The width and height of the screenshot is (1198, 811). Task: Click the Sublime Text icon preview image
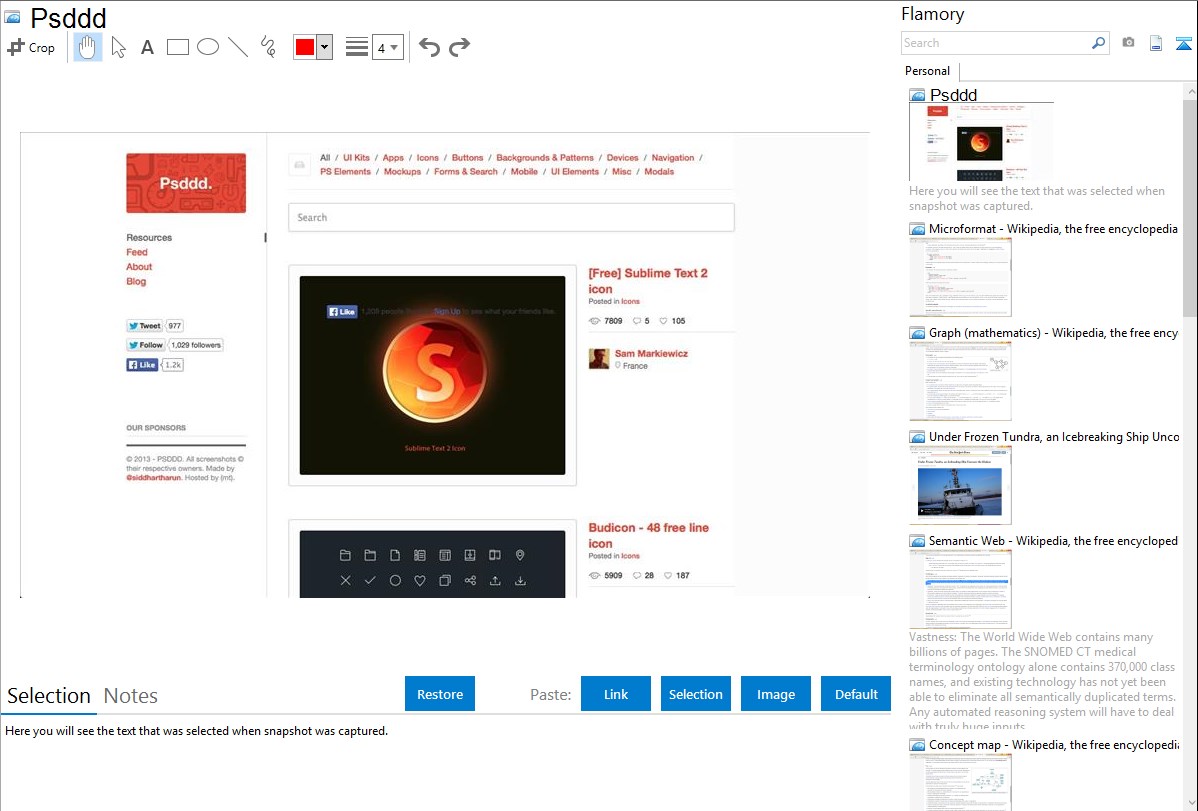[x=432, y=375]
